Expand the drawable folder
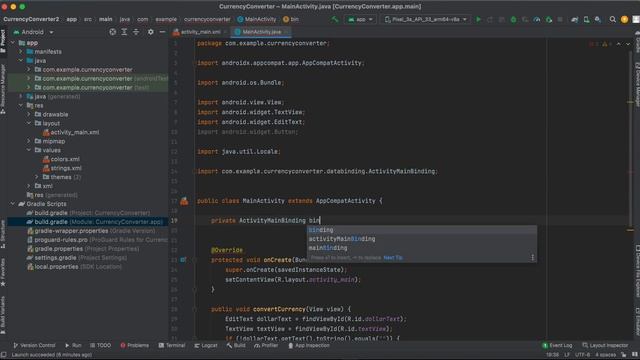Image resolution: width=640 pixels, height=360 pixels. pyautogui.click(x=29, y=114)
